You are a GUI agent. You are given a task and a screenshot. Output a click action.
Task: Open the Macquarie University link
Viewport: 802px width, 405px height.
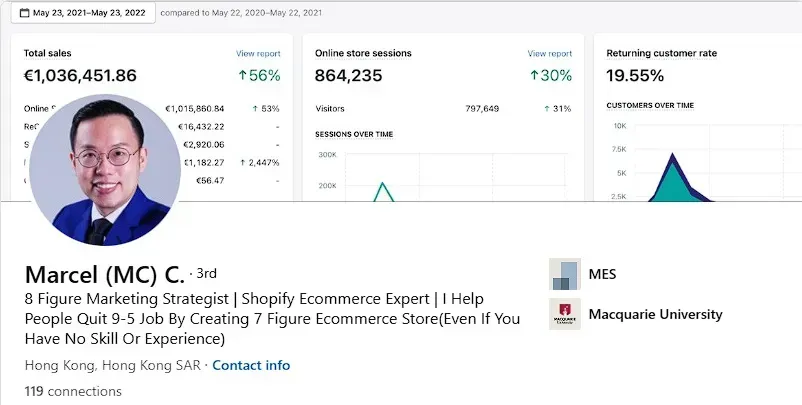(656, 314)
